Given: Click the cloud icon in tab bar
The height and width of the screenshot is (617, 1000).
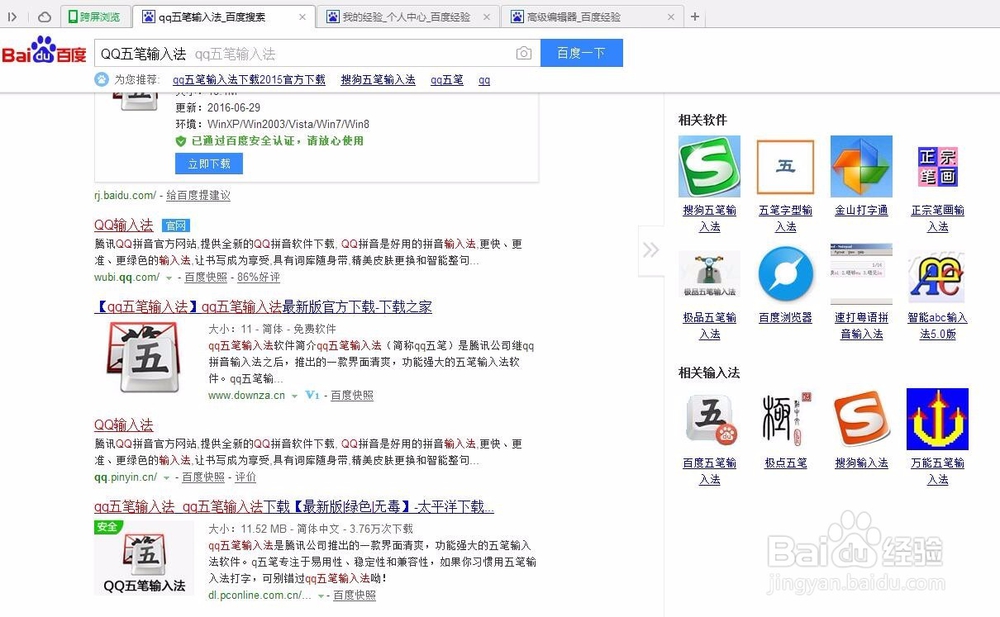Looking at the screenshot, I should pyautogui.click(x=44, y=17).
